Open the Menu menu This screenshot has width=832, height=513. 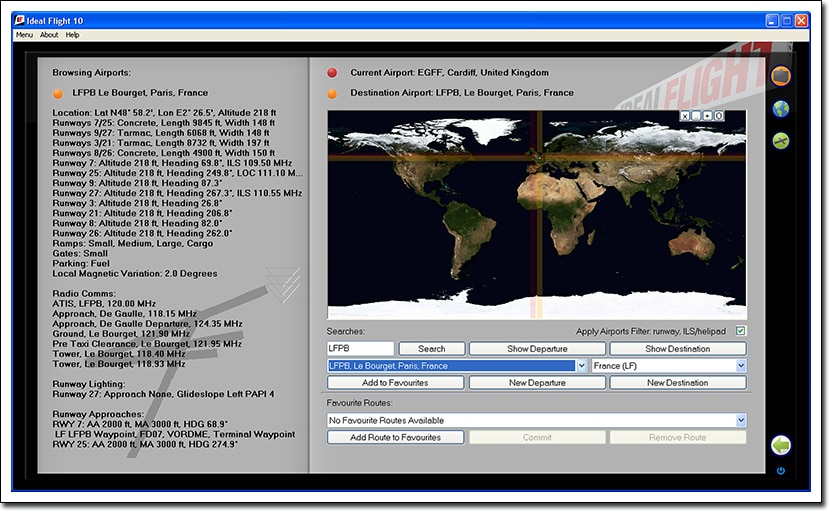(24, 35)
